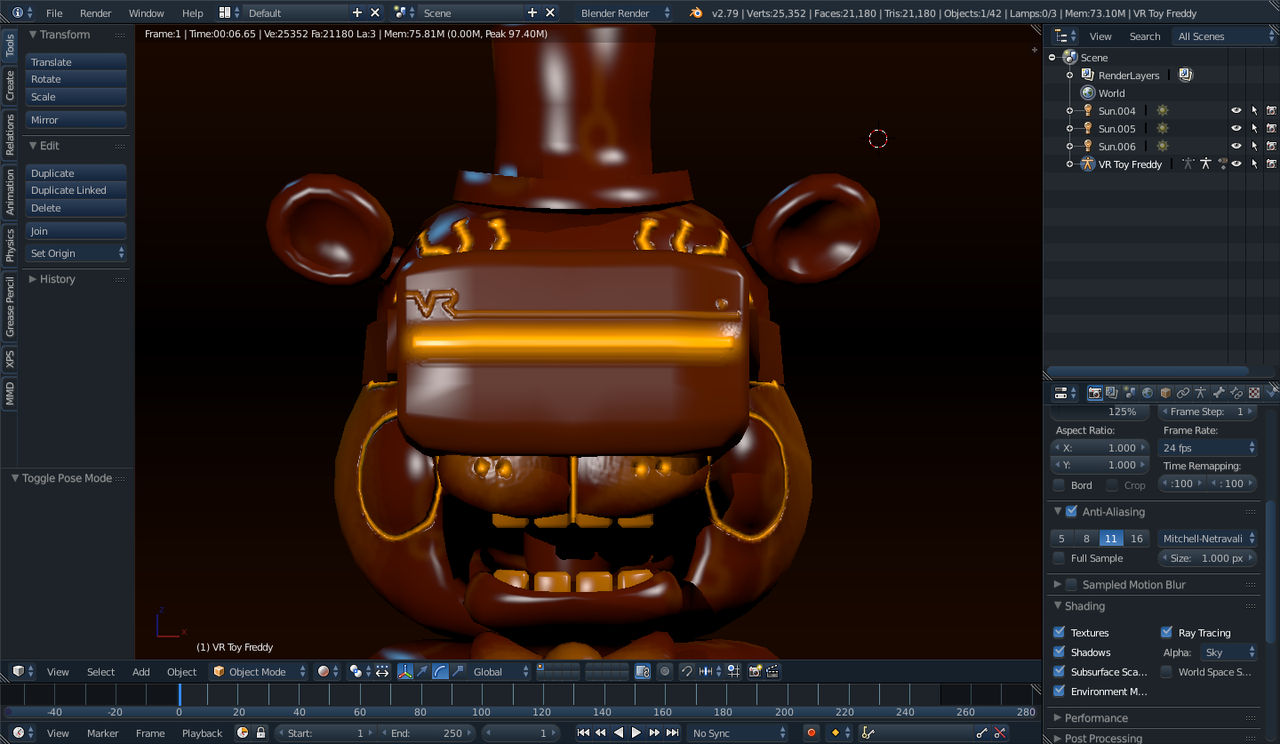Viewport: 1280px width, 744px height.
Task: Play animation forward in timeline
Action: (x=636, y=733)
